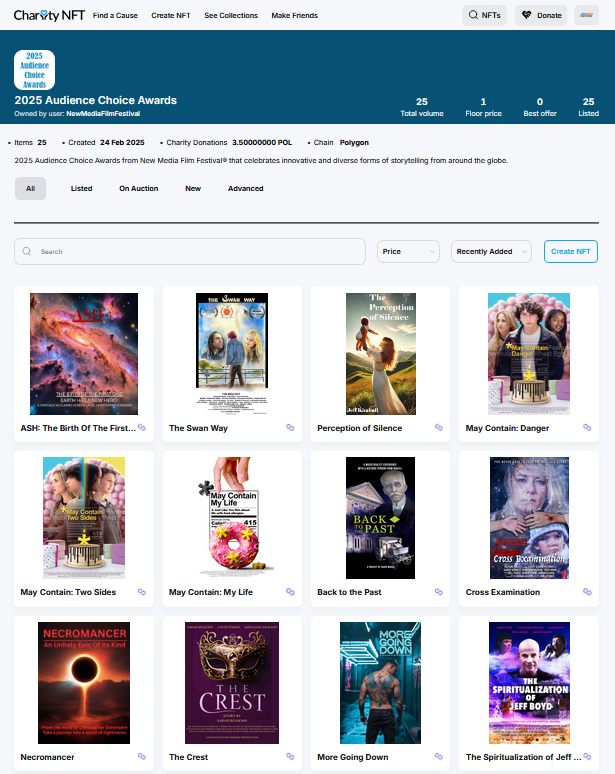The image size is (615, 774).
Task: Click the chain icon on Cross Examination
Action: pyautogui.click(x=587, y=592)
